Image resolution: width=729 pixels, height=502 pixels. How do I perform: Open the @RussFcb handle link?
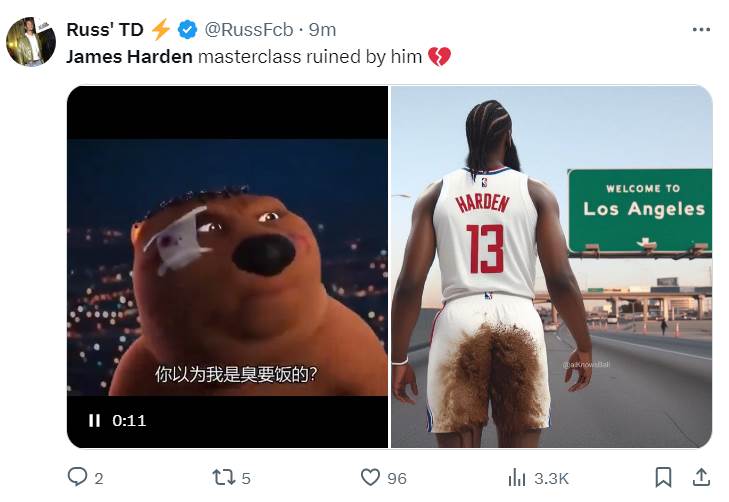[x=249, y=30]
